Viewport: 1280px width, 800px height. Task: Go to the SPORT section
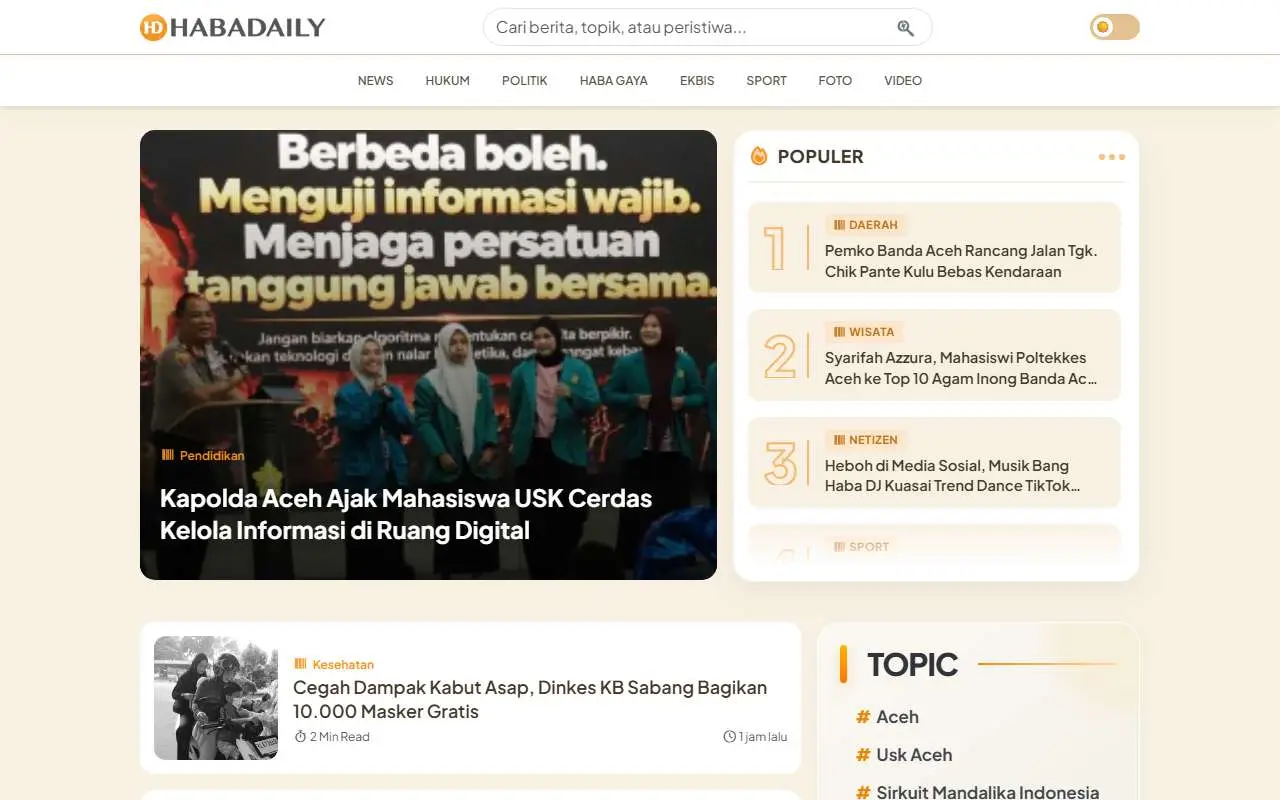[x=766, y=81]
